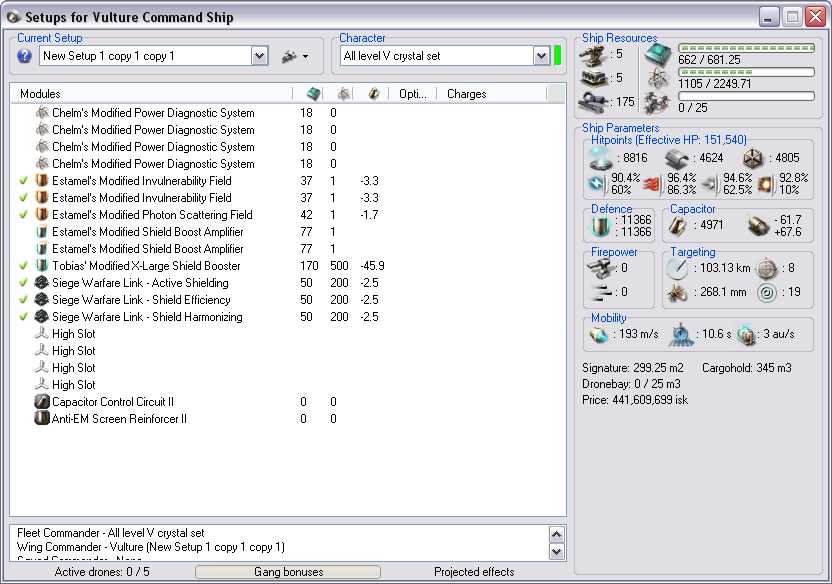Open the ship browser icon next to setup
The height and width of the screenshot is (584, 832).
pyautogui.click(x=289, y=56)
